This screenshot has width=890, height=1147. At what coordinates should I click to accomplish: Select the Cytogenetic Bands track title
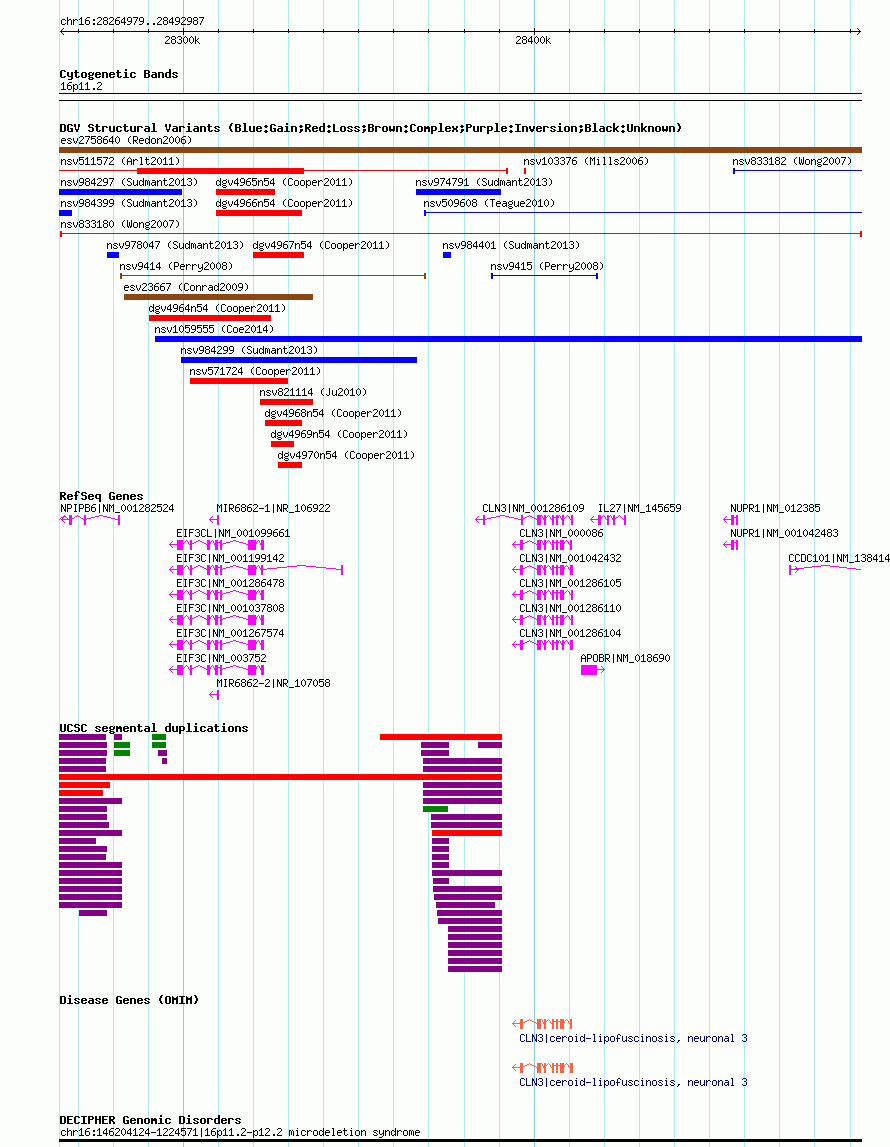pyautogui.click(x=118, y=74)
